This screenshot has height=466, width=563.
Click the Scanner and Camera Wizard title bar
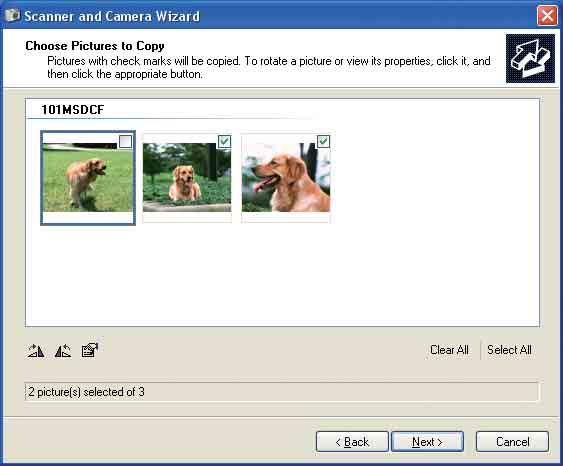click(x=269, y=16)
